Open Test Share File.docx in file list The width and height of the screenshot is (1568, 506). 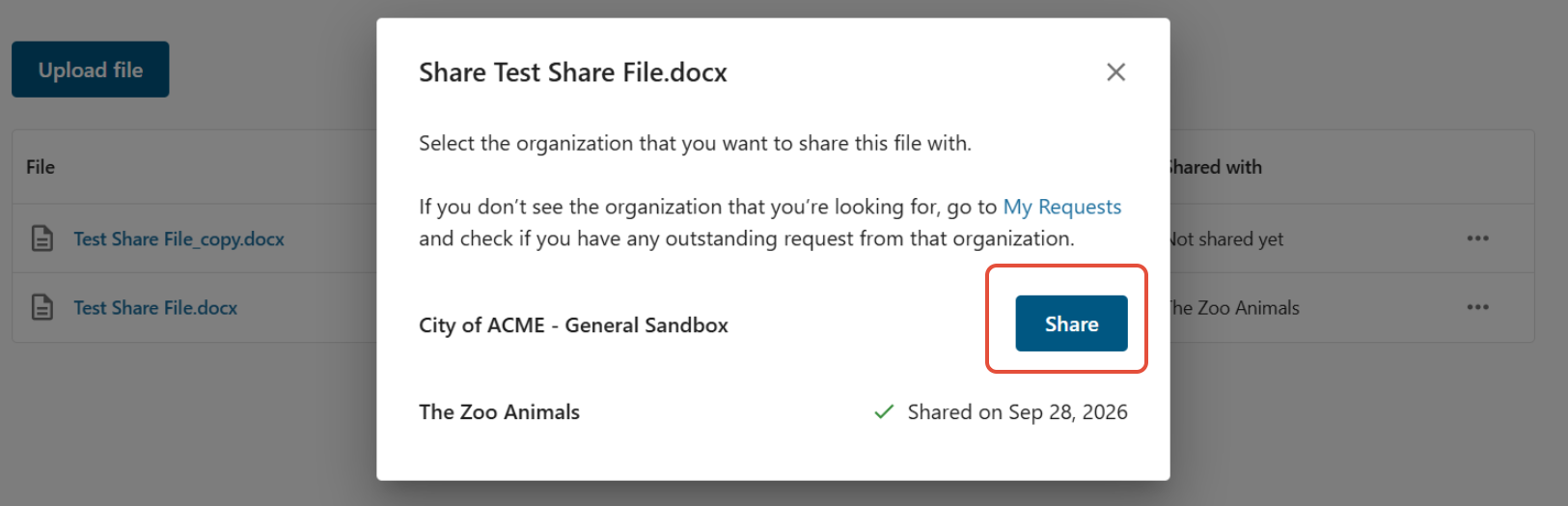tap(155, 308)
